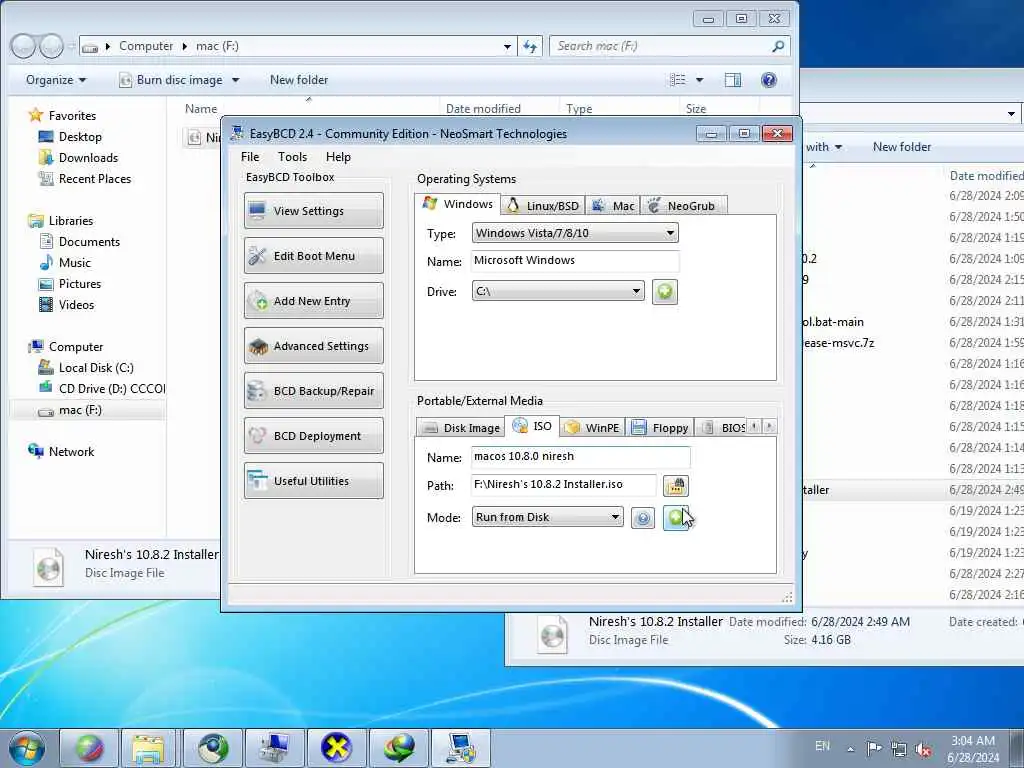The width and height of the screenshot is (1024, 768).
Task: Click the ISO path field
Action: click(564, 485)
